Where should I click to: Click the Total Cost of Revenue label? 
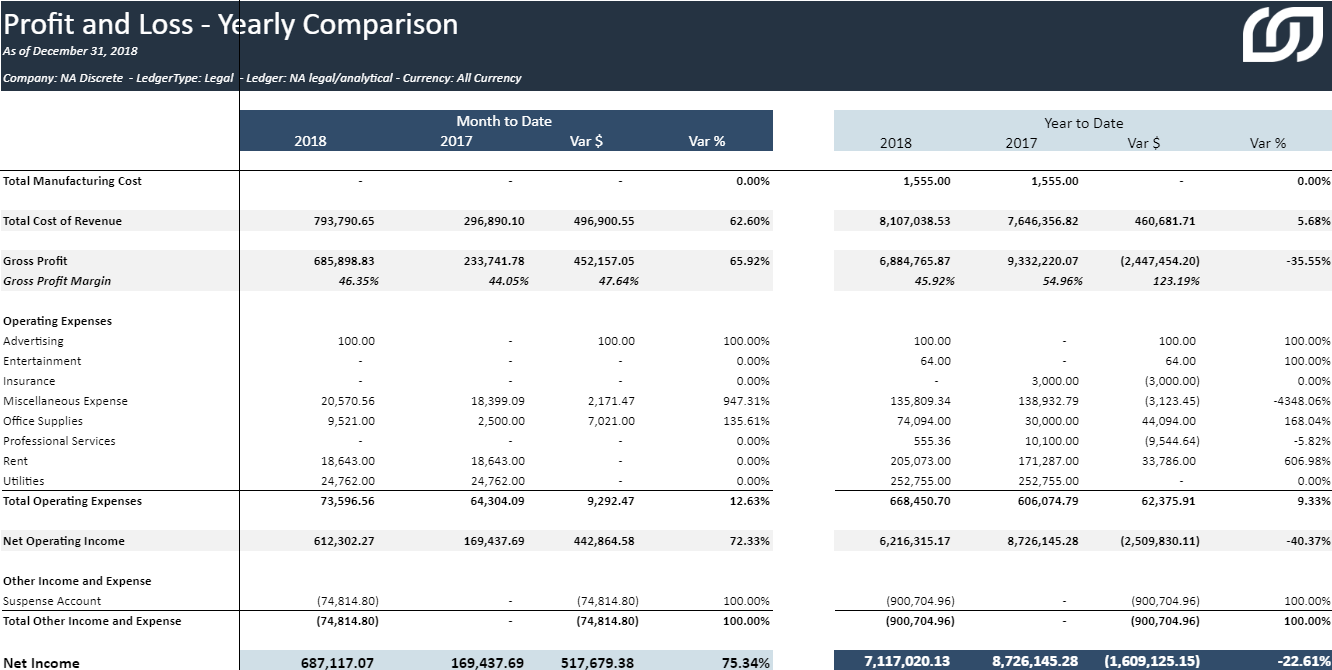[x=62, y=221]
